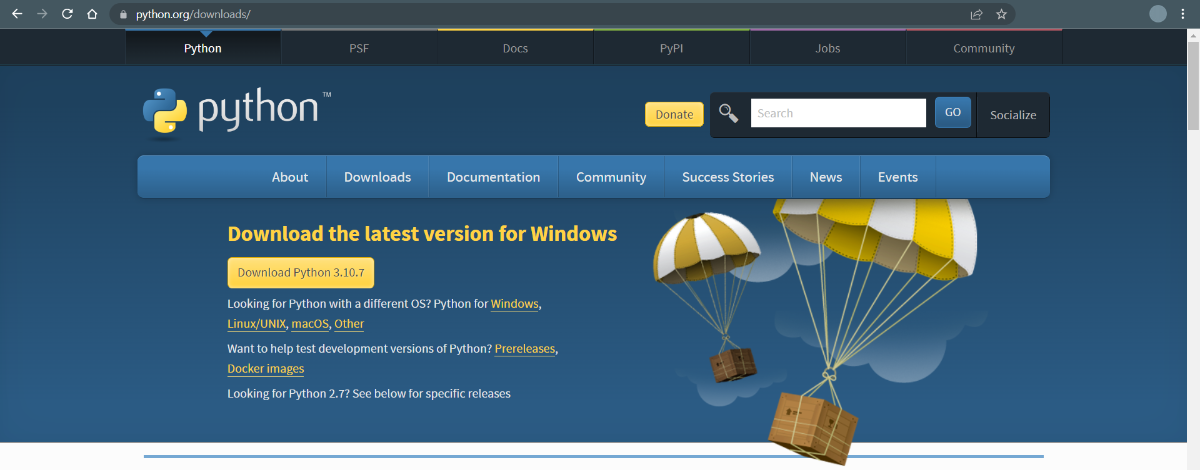
Task: Open the Documentation menu item
Action: [493, 177]
